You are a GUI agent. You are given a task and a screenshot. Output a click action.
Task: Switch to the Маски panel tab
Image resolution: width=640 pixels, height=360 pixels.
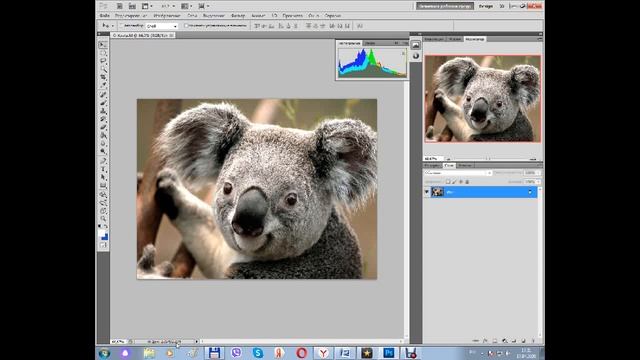tap(454, 39)
